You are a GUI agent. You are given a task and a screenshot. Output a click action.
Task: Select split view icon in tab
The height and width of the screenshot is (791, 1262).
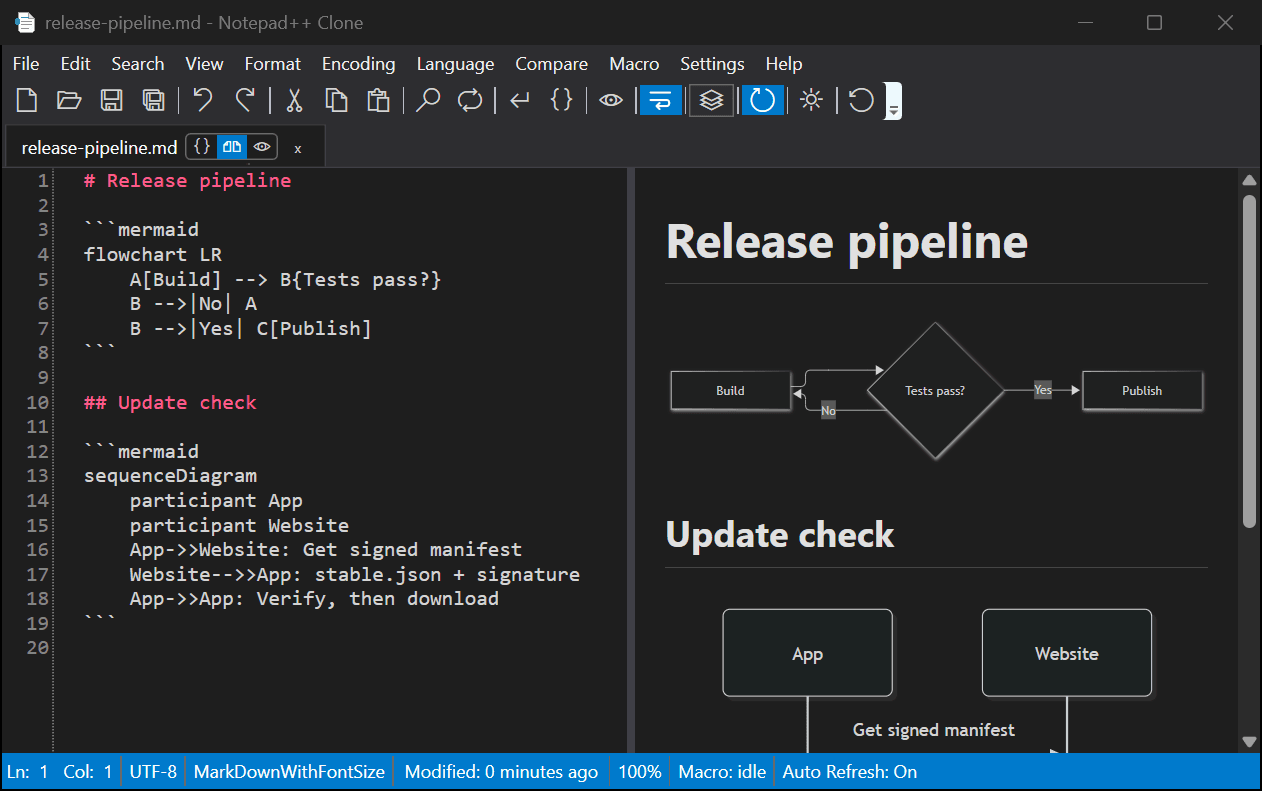(x=232, y=147)
